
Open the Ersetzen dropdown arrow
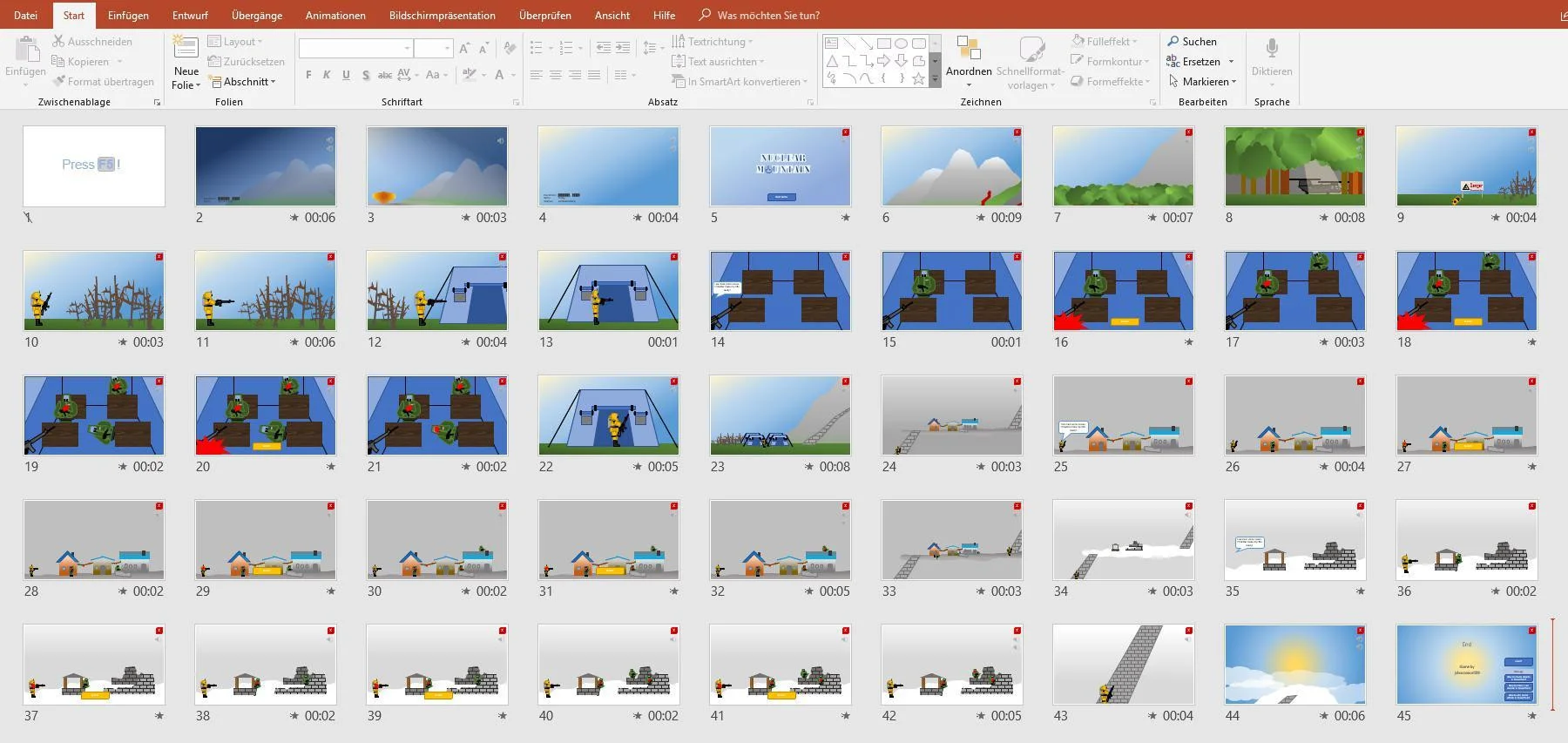tap(1231, 62)
